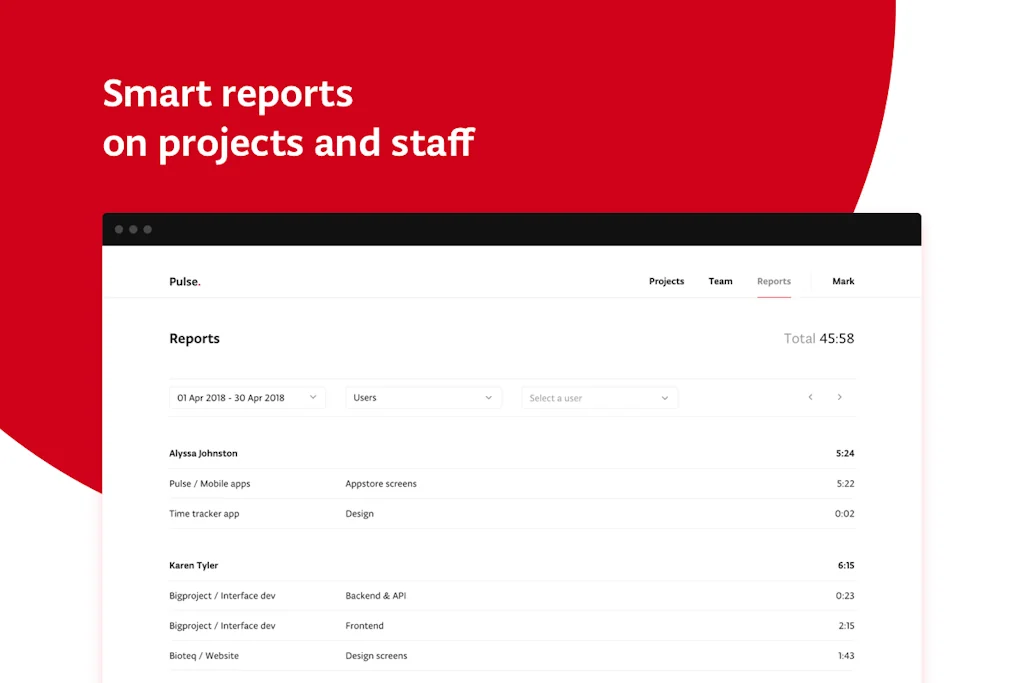Open the Mark user menu
The width and height of the screenshot is (1024, 683).
tap(843, 282)
